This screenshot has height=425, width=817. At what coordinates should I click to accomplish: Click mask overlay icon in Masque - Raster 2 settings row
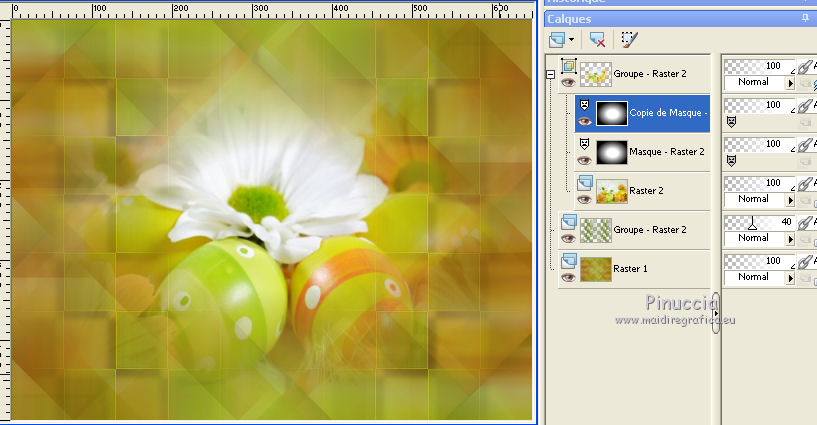[x=731, y=161]
